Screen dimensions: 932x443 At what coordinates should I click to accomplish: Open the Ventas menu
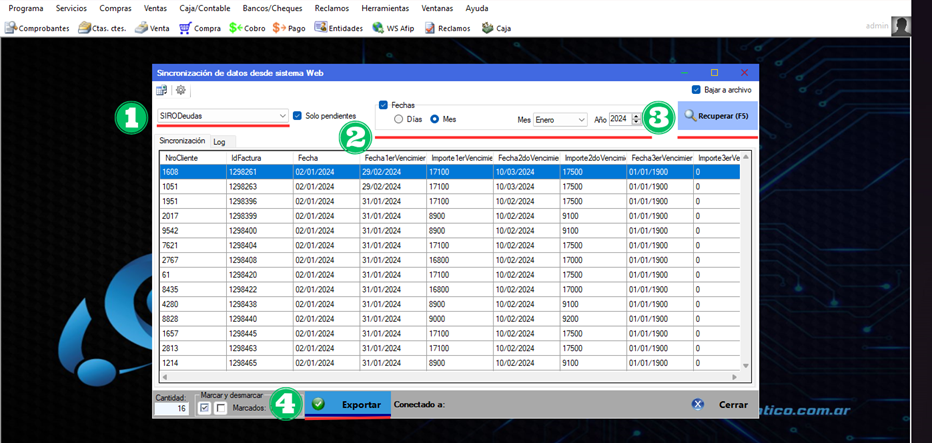click(155, 8)
